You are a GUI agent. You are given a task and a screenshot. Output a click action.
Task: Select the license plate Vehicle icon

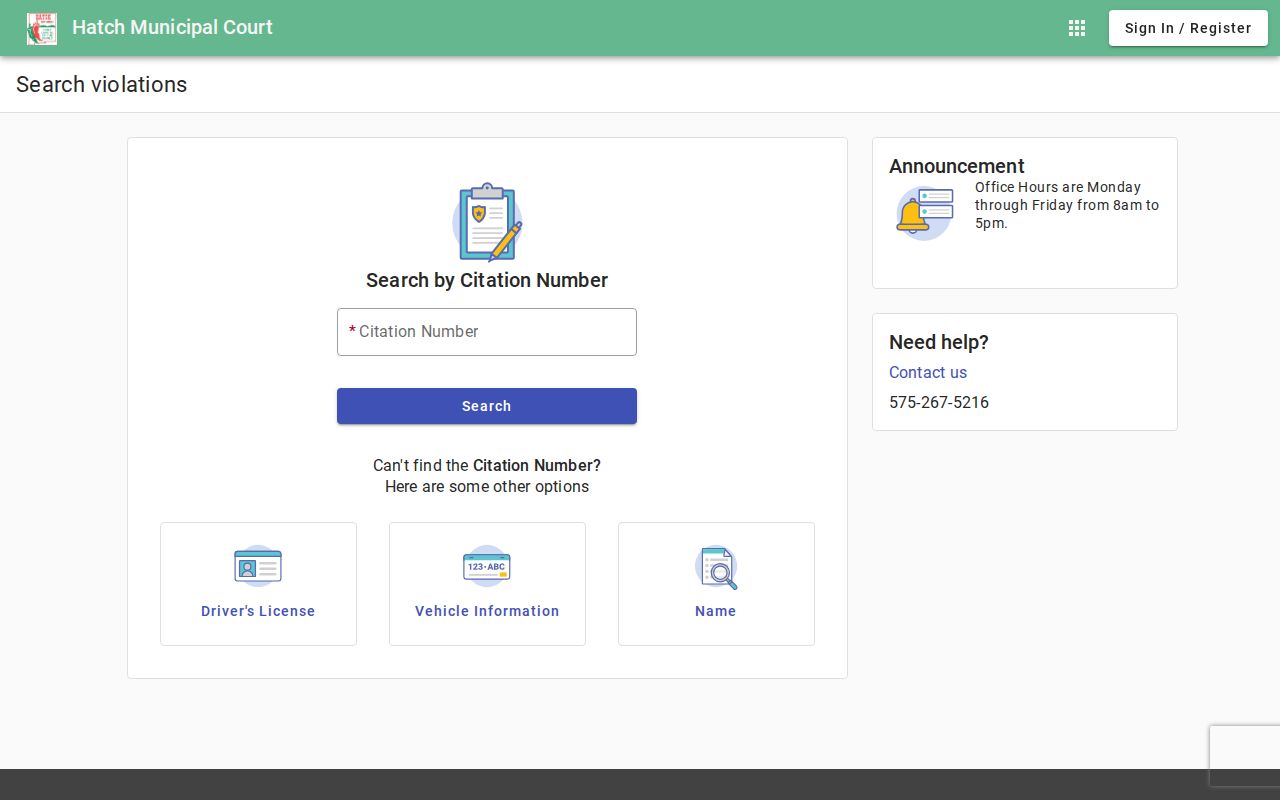(487, 566)
